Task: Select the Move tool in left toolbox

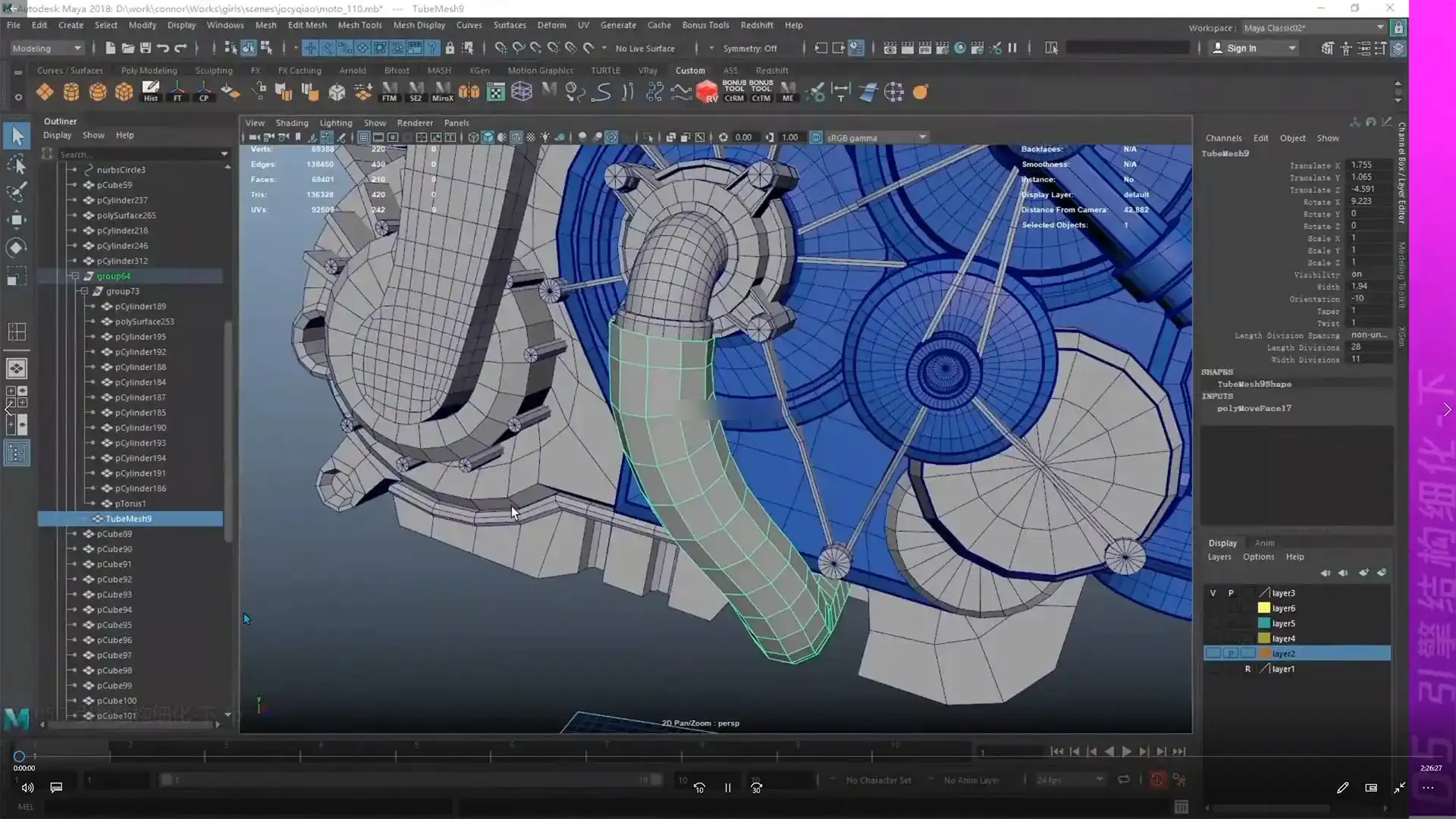Action: pyautogui.click(x=17, y=220)
